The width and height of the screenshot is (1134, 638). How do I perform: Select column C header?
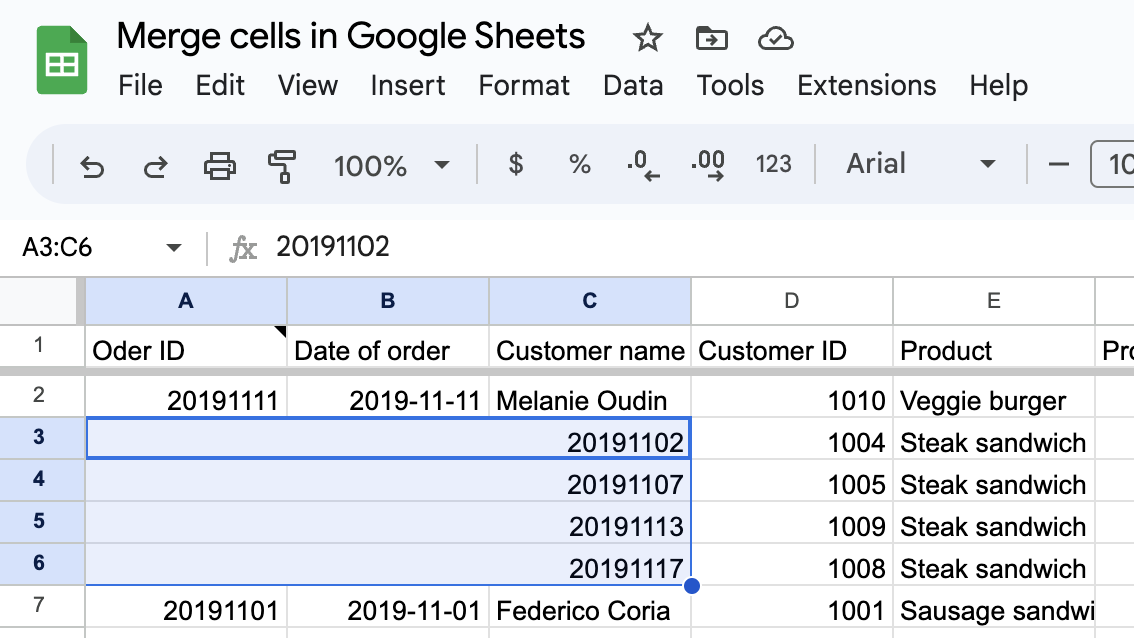(589, 301)
